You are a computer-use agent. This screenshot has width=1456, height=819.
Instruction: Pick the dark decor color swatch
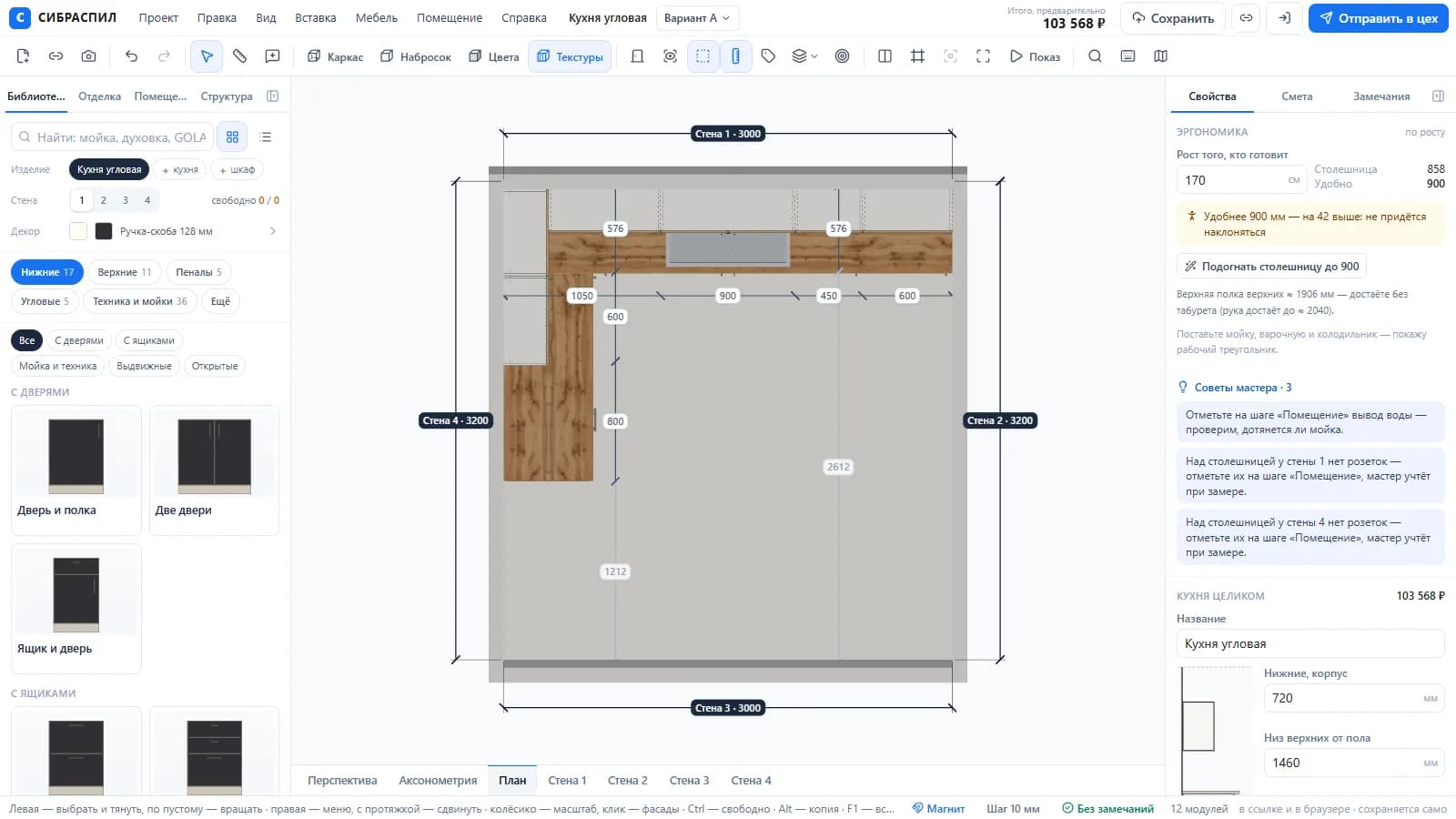(x=104, y=231)
